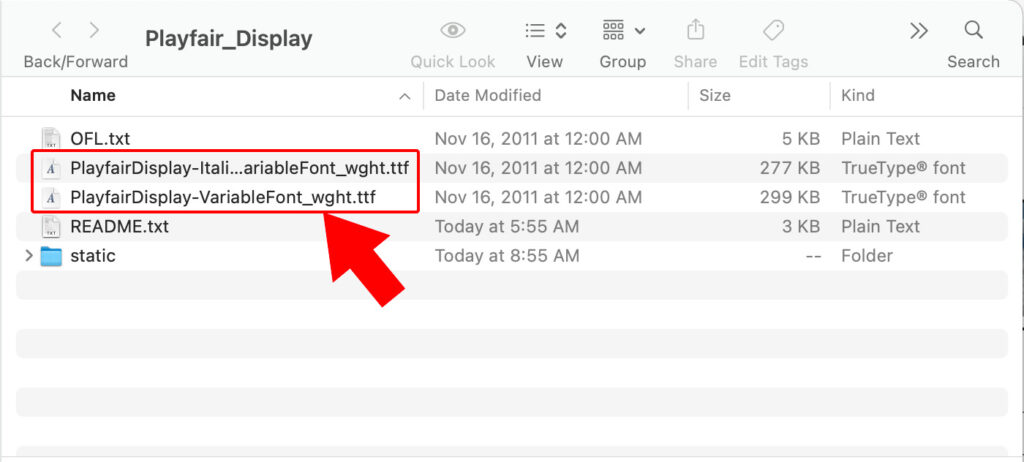This screenshot has width=1024, height=462.
Task: Click the Share icon in the toolbar
Action: (x=696, y=30)
